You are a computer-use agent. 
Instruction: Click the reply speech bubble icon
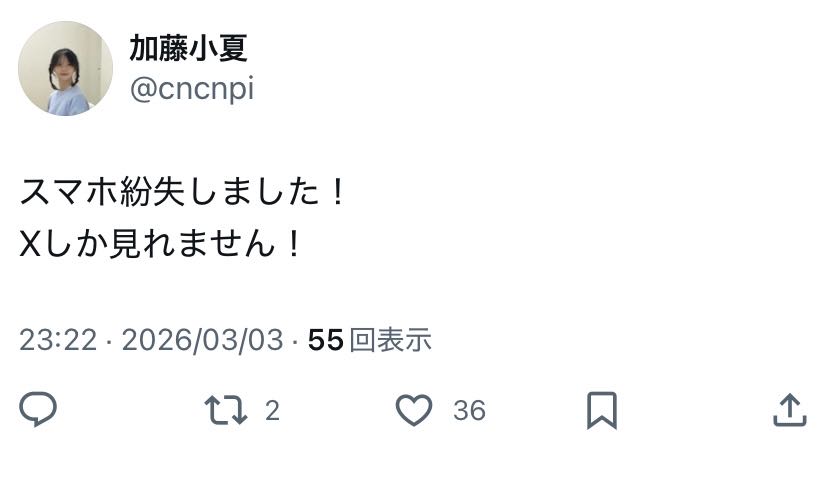tap(38, 410)
